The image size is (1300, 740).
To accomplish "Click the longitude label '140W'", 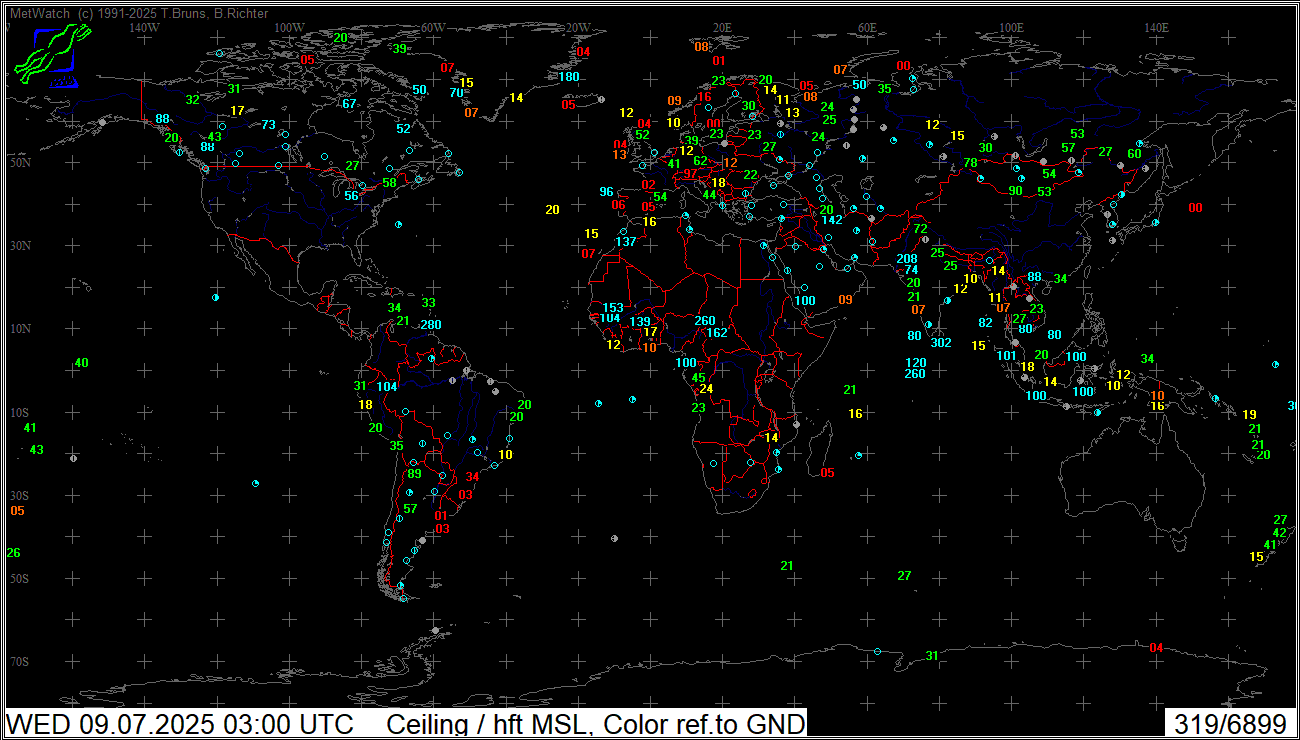I will coord(145,27).
